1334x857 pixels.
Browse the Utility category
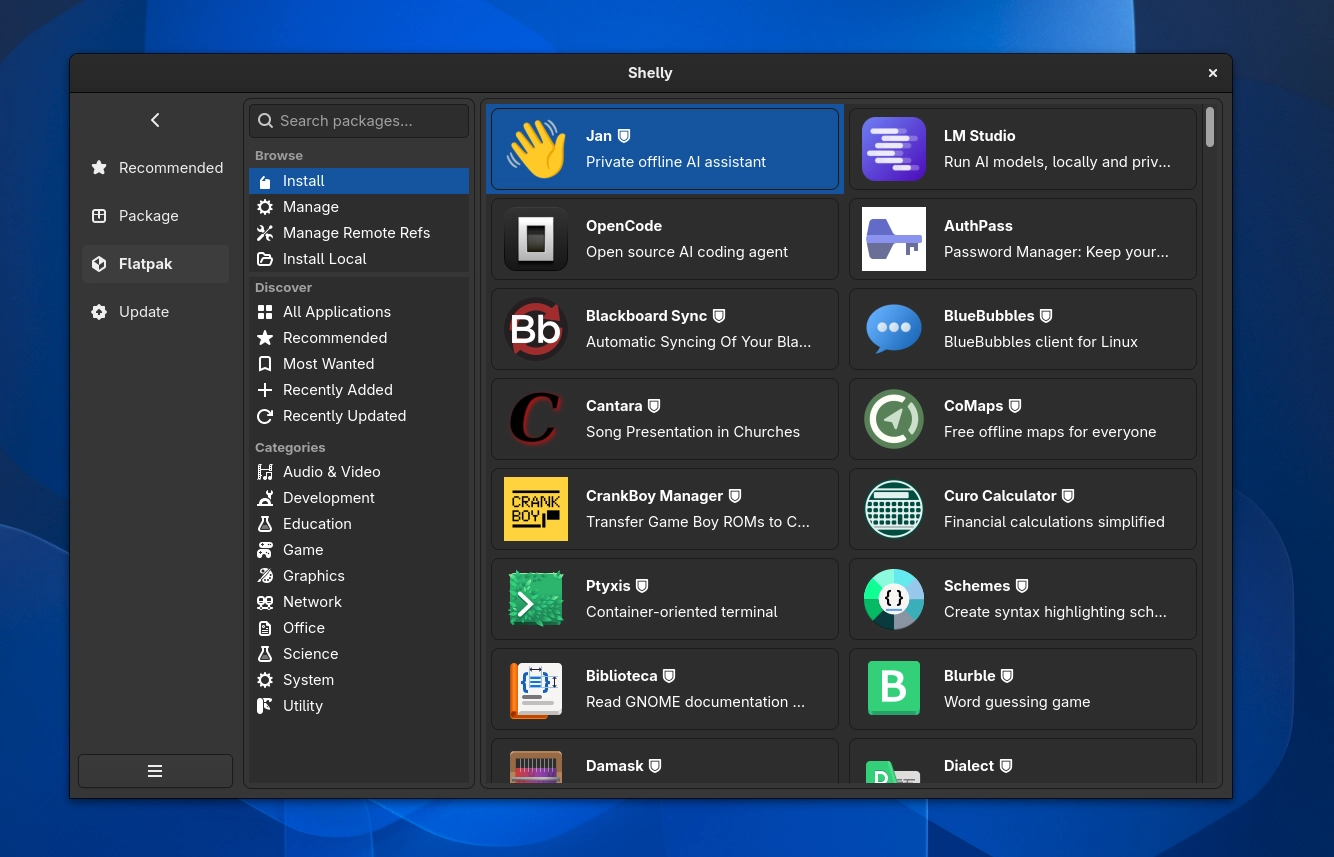tap(359, 706)
